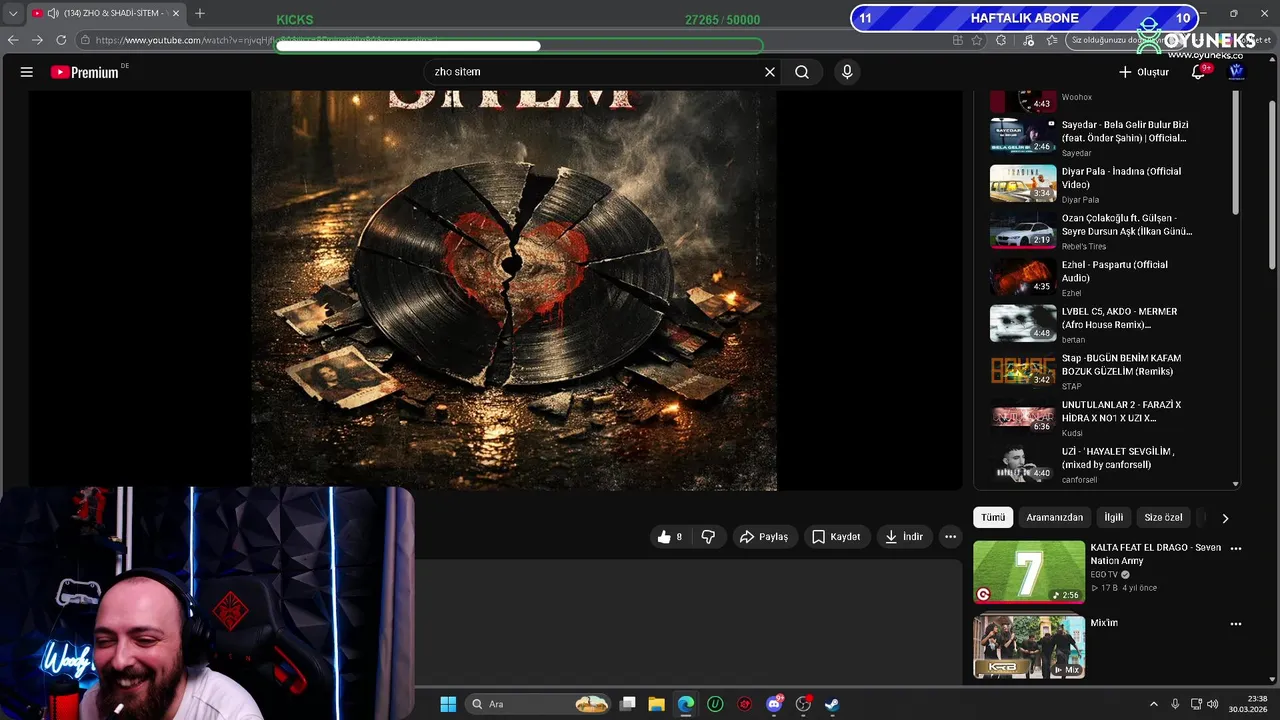Image resolution: width=1280 pixels, height=720 pixels.
Task: Select the İlgili filter chip
Action: pos(1114,518)
